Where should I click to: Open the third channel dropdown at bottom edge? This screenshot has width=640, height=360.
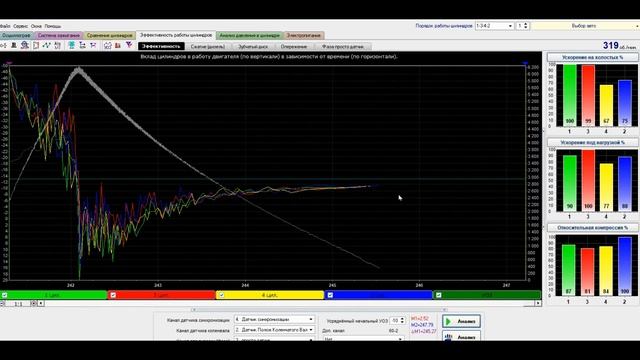click(x=274, y=339)
